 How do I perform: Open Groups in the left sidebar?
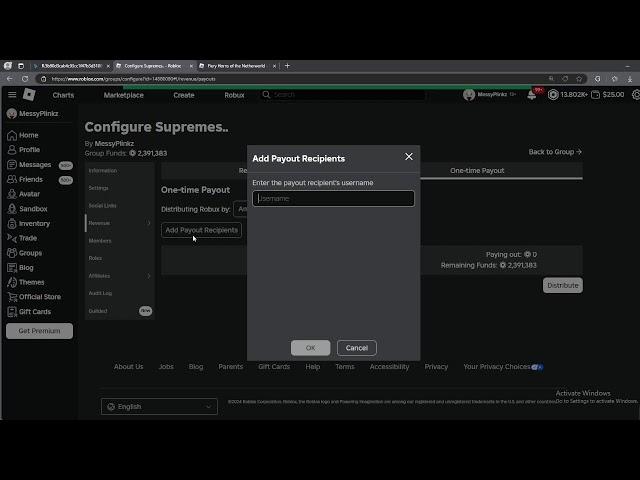25,253
